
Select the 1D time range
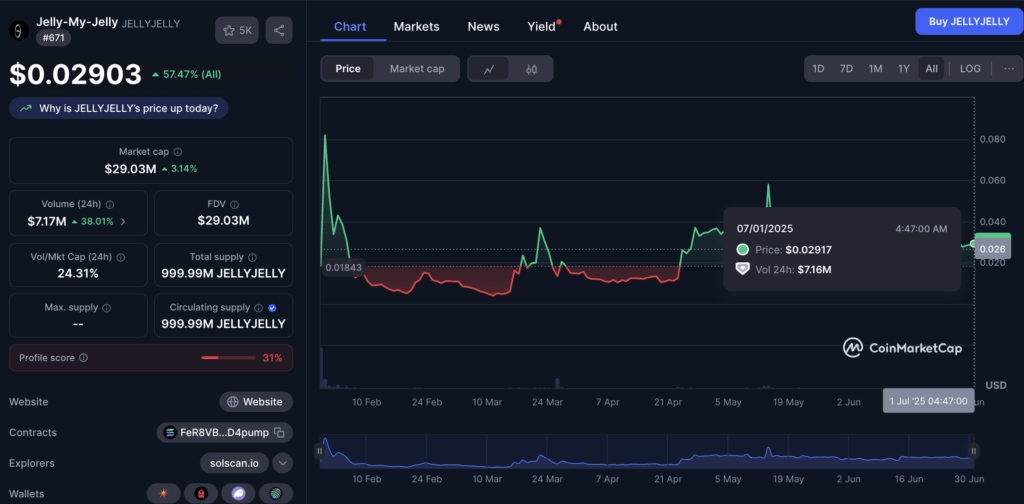(x=818, y=69)
